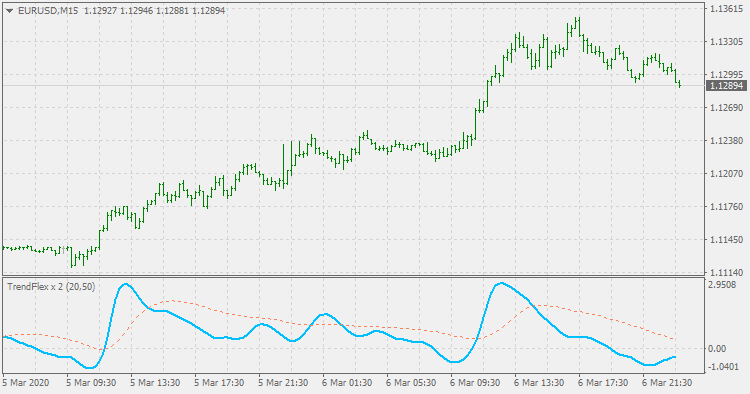750x394 pixels.
Task: Click the 5 Mar 09:30 time label
Action: (x=91, y=383)
